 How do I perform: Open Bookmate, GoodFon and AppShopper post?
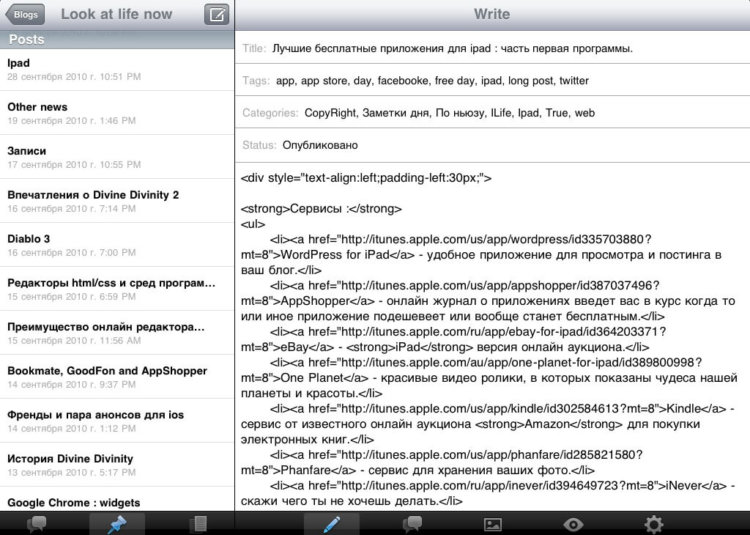[117, 377]
